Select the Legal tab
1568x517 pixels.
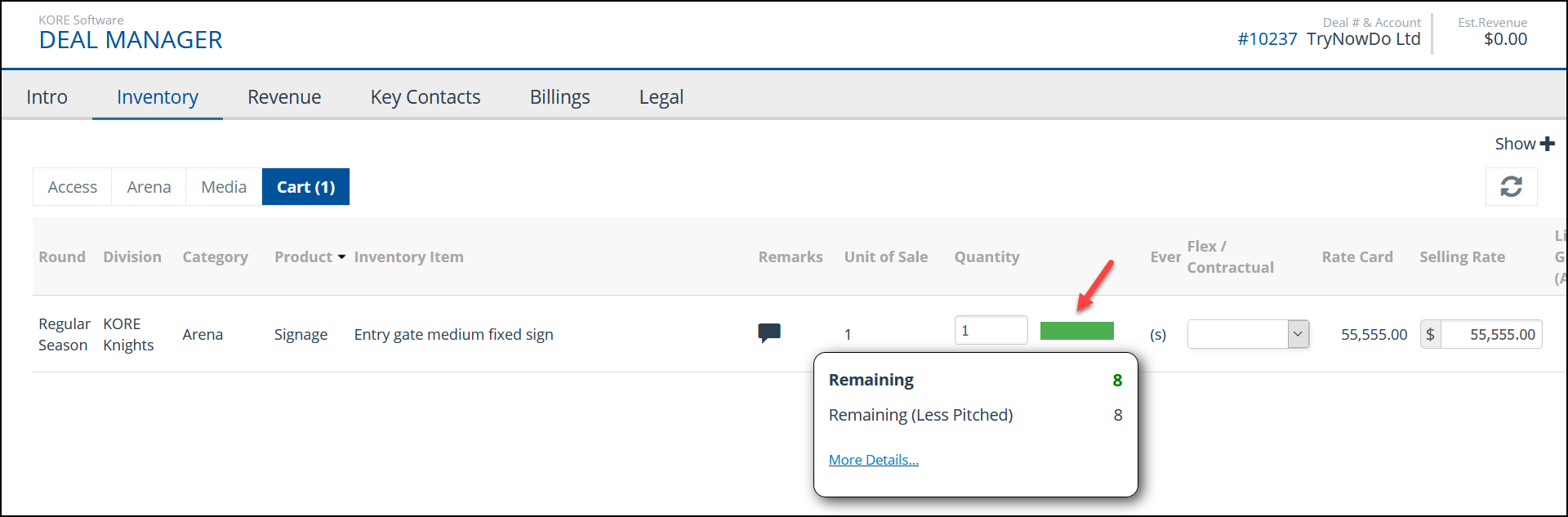point(661,97)
